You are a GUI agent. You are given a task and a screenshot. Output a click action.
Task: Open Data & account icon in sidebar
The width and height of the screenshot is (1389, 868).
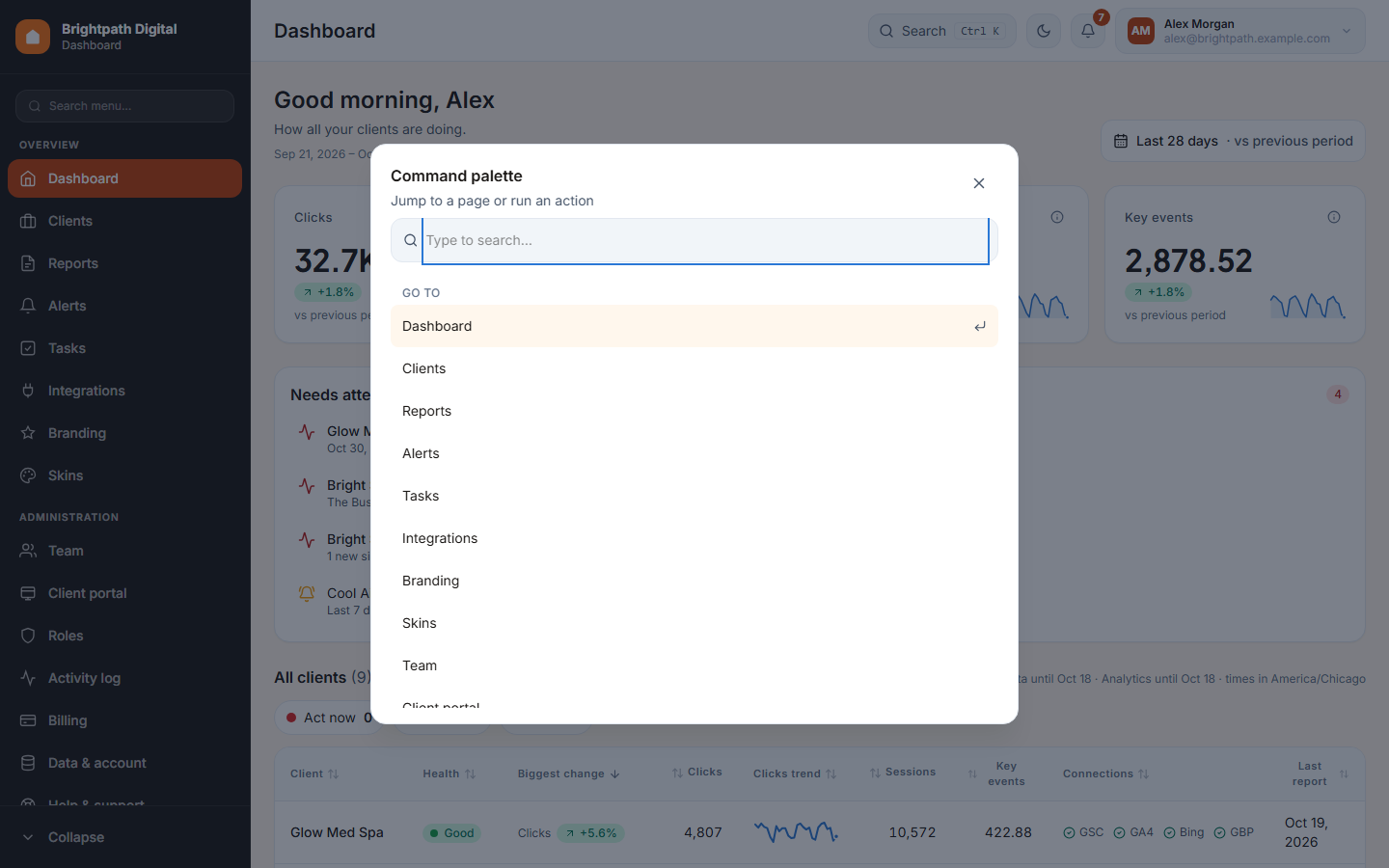pos(28,763)
